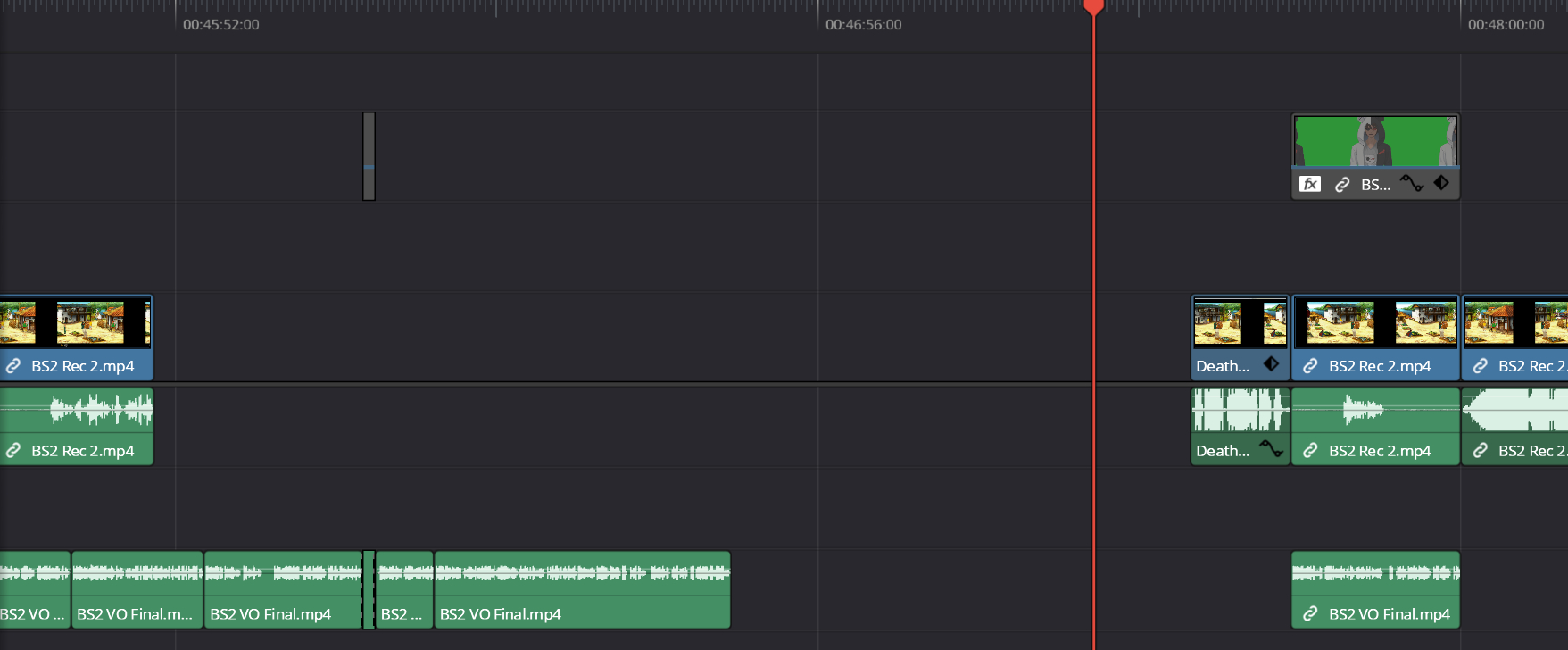Click the red playhead handle on the ruler
This screenshot has height=650, width=1568.
(x=1093, y=7)
